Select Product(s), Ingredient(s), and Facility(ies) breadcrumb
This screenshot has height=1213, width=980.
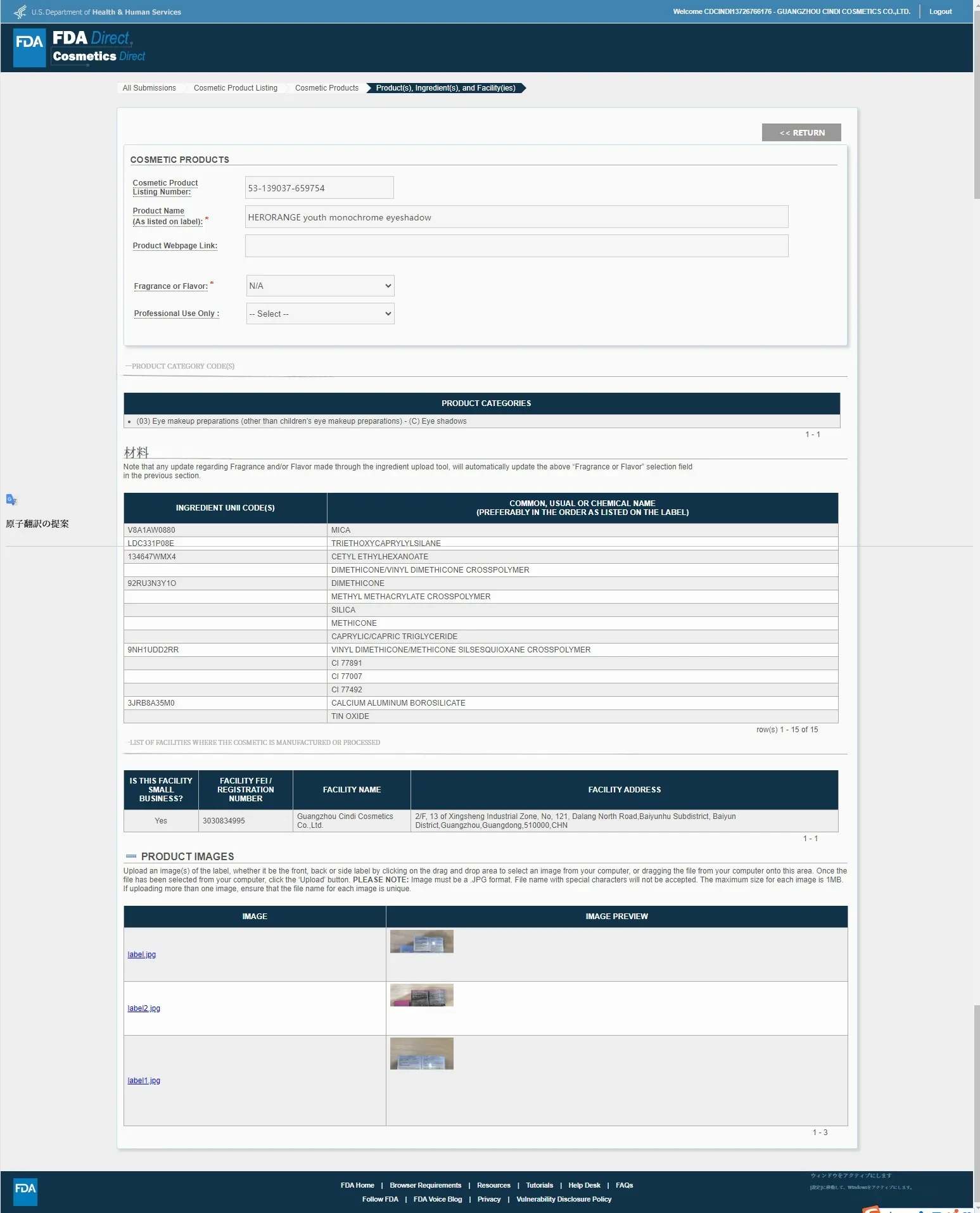[446, 88]
